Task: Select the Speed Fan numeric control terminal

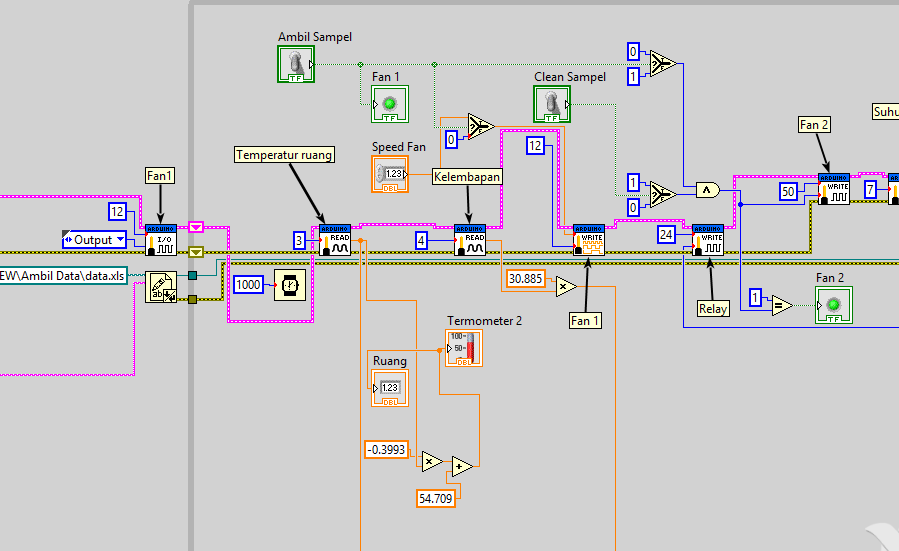Action: 390,174
